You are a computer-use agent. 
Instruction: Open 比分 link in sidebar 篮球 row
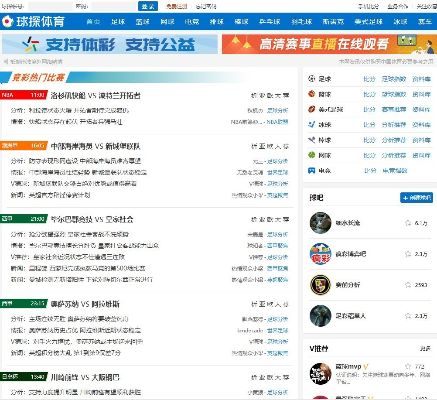click(369, 94)
